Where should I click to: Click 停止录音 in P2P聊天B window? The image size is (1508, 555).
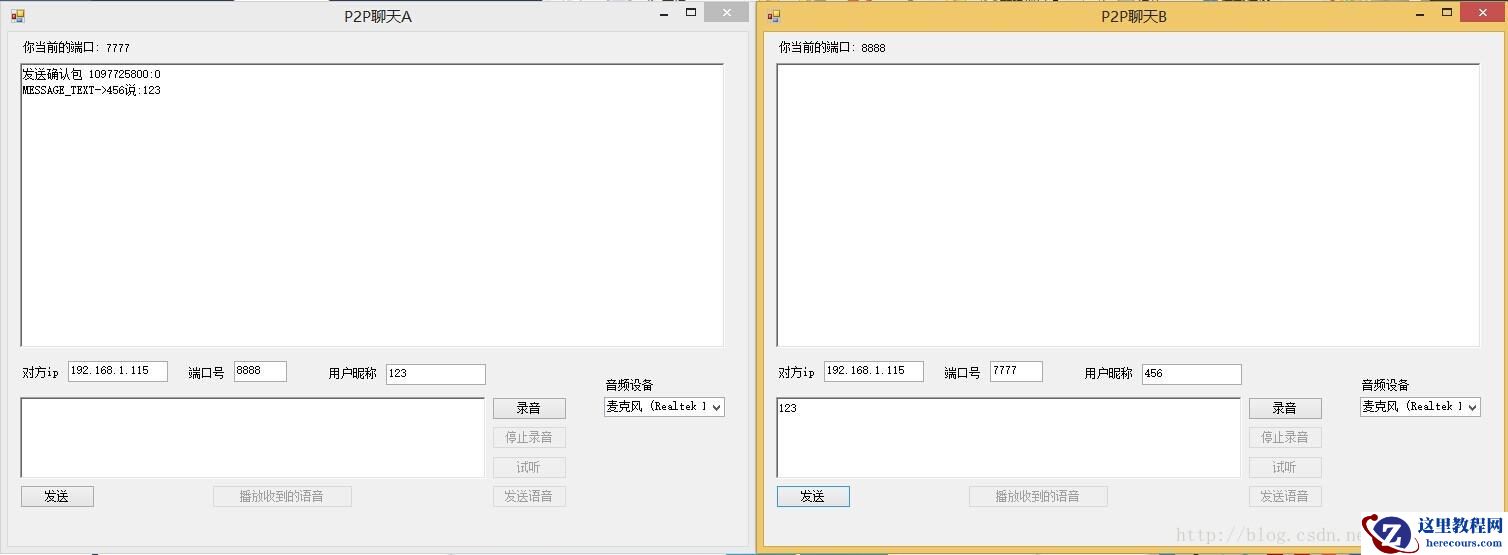point(1285,437)
